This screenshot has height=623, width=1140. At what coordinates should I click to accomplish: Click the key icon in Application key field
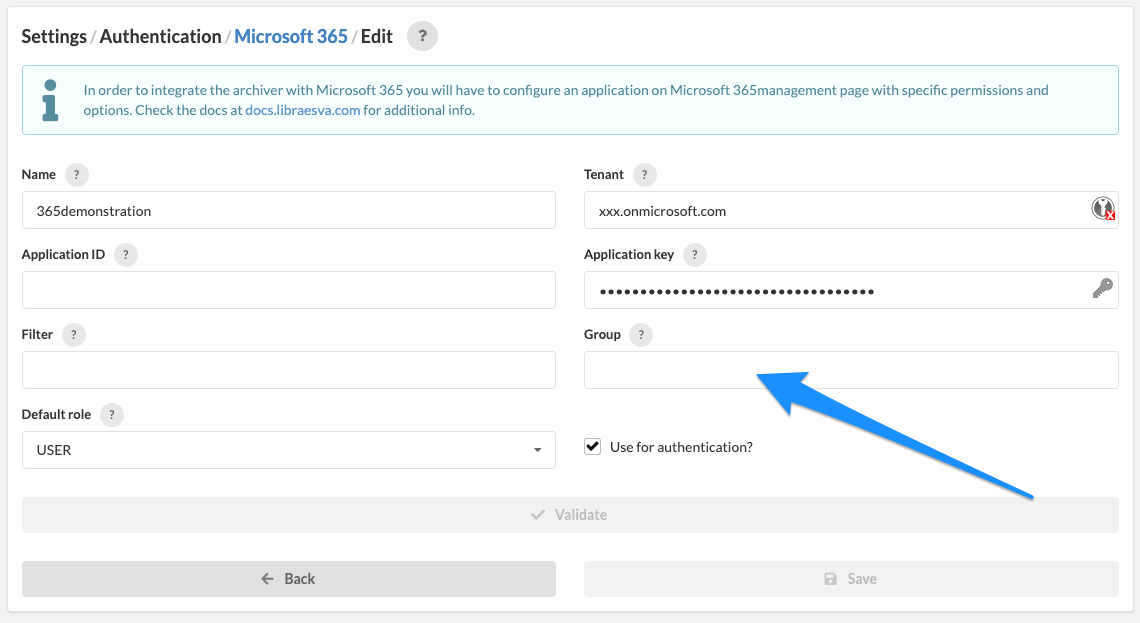1102,289
